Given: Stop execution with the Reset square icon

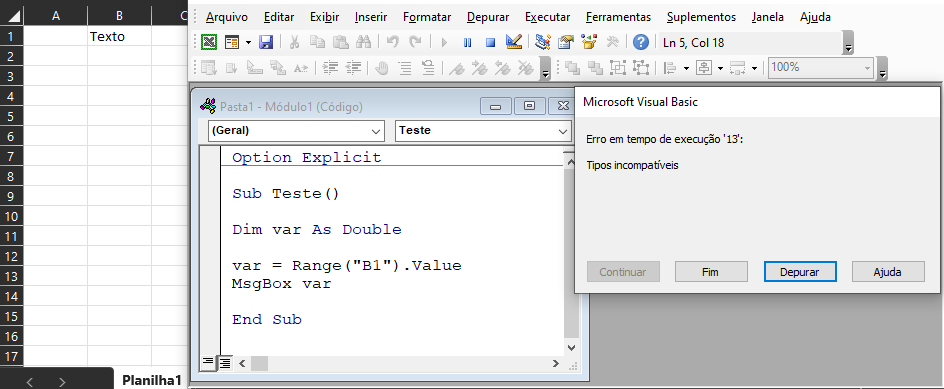Looking at the screenshot, I should [x=490, y=42].
